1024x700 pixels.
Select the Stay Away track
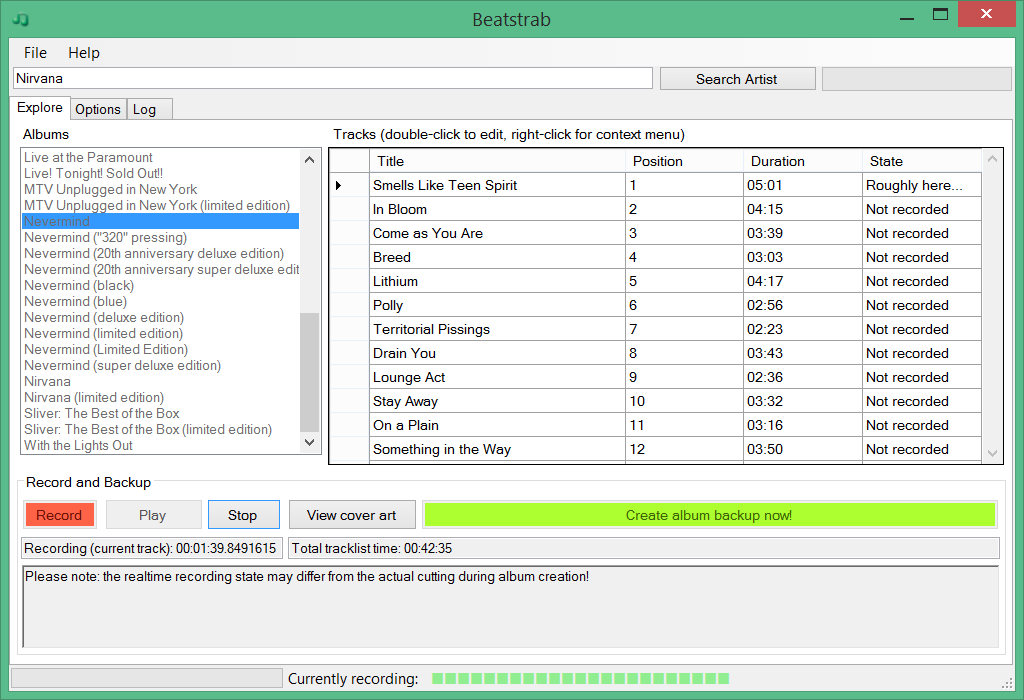(497, 402)
